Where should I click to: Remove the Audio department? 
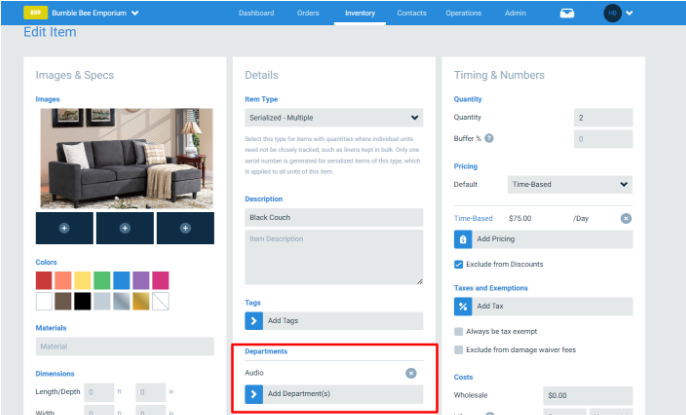(x=411, y=373)
